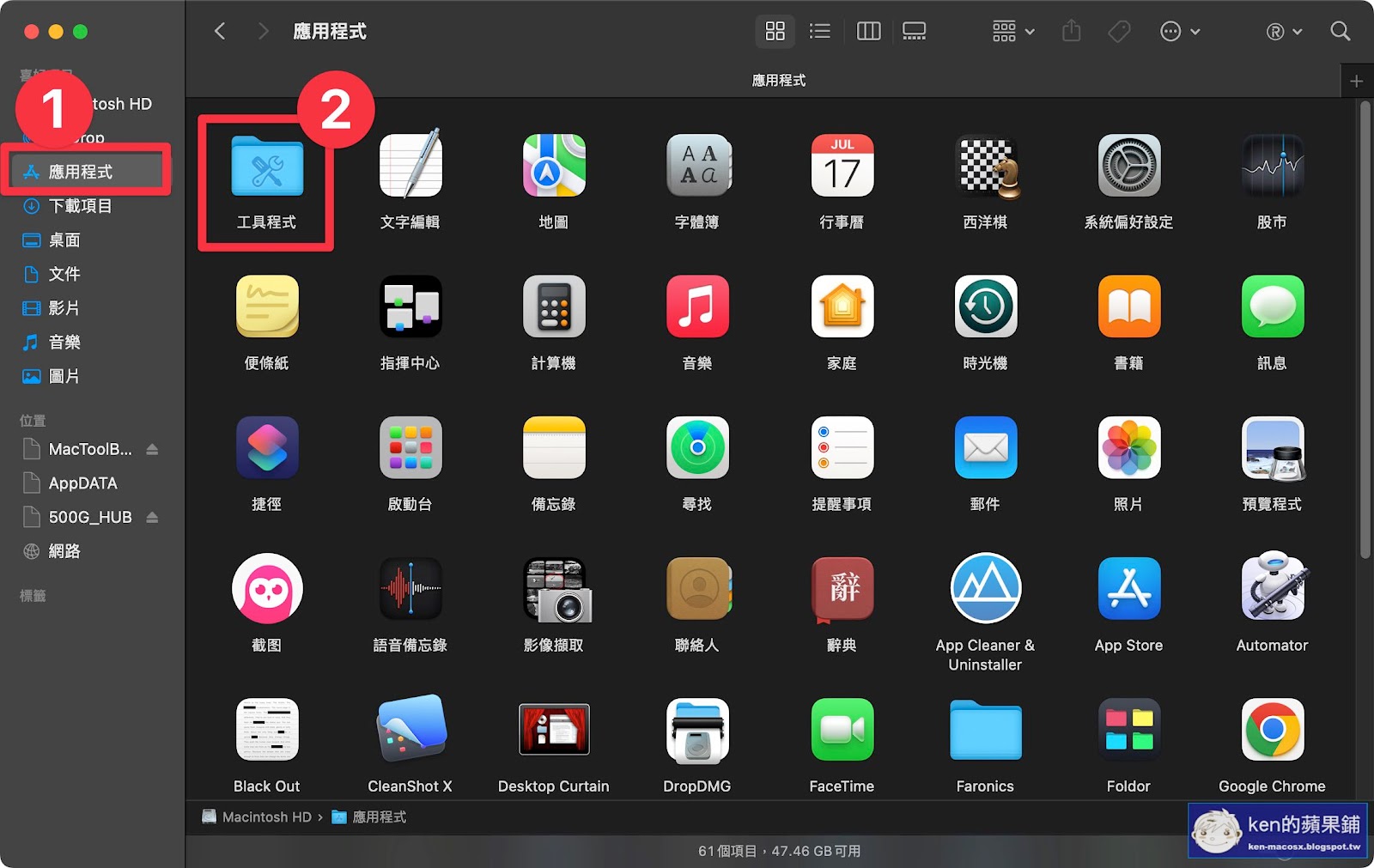Image resolution: width=1374 pixels, height=868 pixels.
Task: Open Google Chrome
Action: click(1273, 729)
